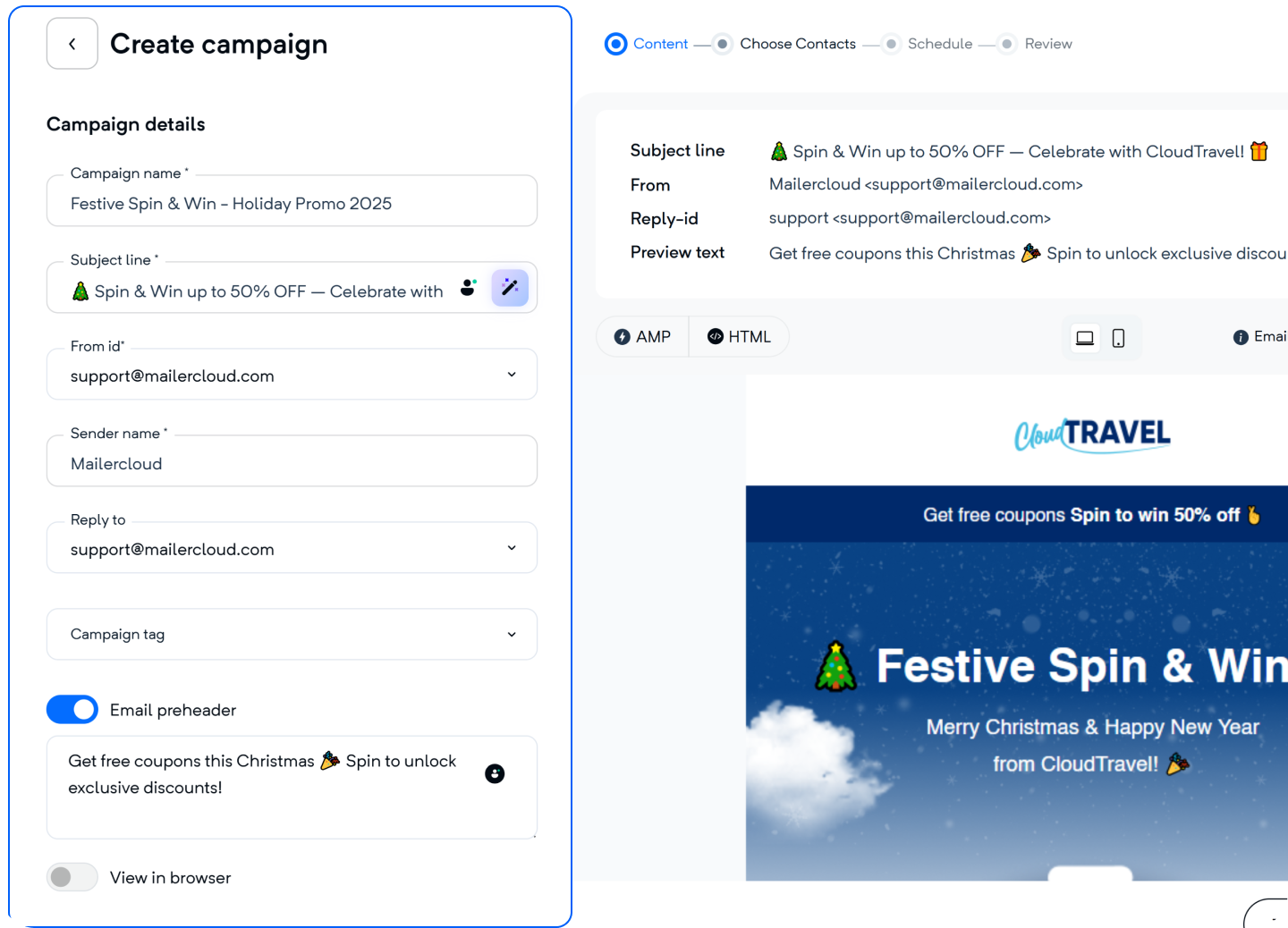Screen dimensions: 1288x928
Task: Click the Preview text value in header
Action: click(x=1028, y=253)
